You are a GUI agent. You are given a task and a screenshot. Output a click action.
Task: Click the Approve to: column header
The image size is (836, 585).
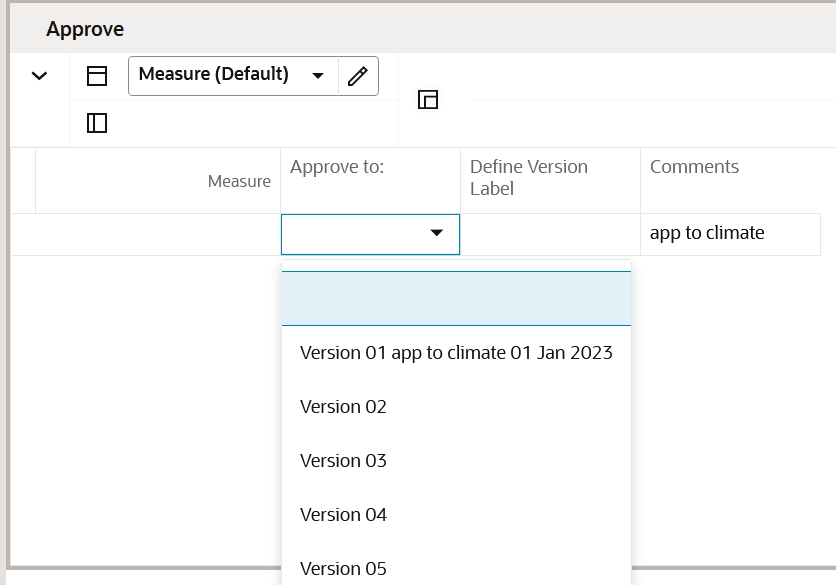point(337,167)
